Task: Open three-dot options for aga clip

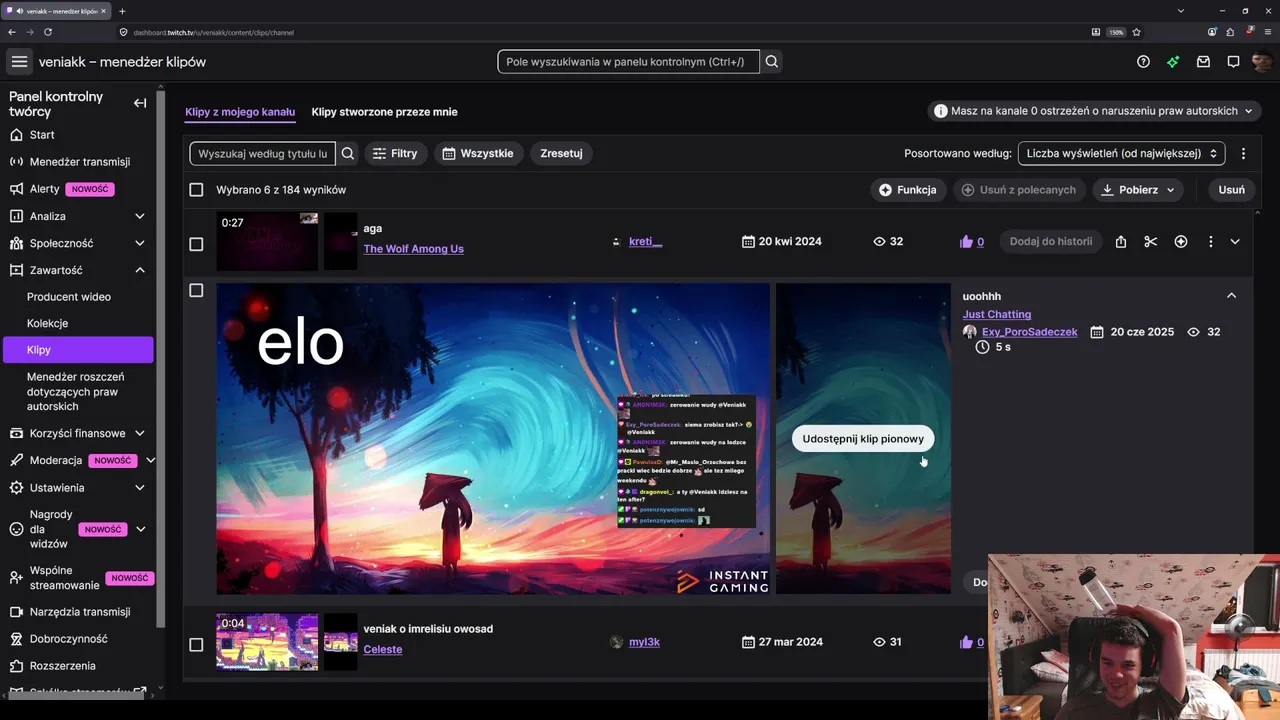Action: (1210, 241)
